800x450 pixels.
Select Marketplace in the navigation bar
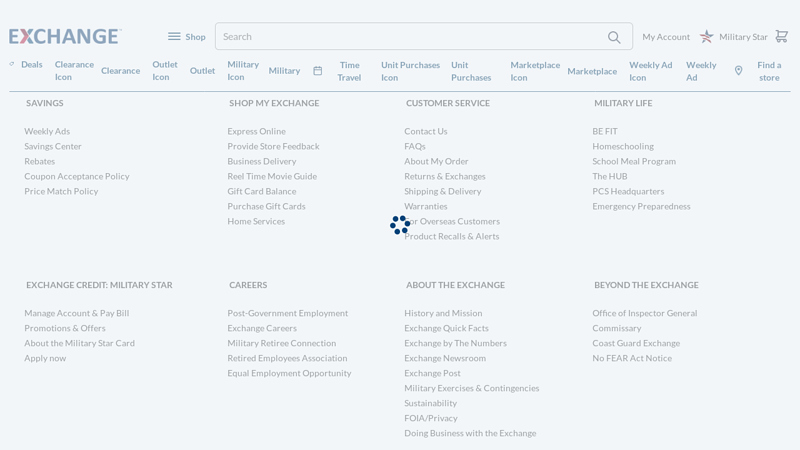click(x=592, y=71)
